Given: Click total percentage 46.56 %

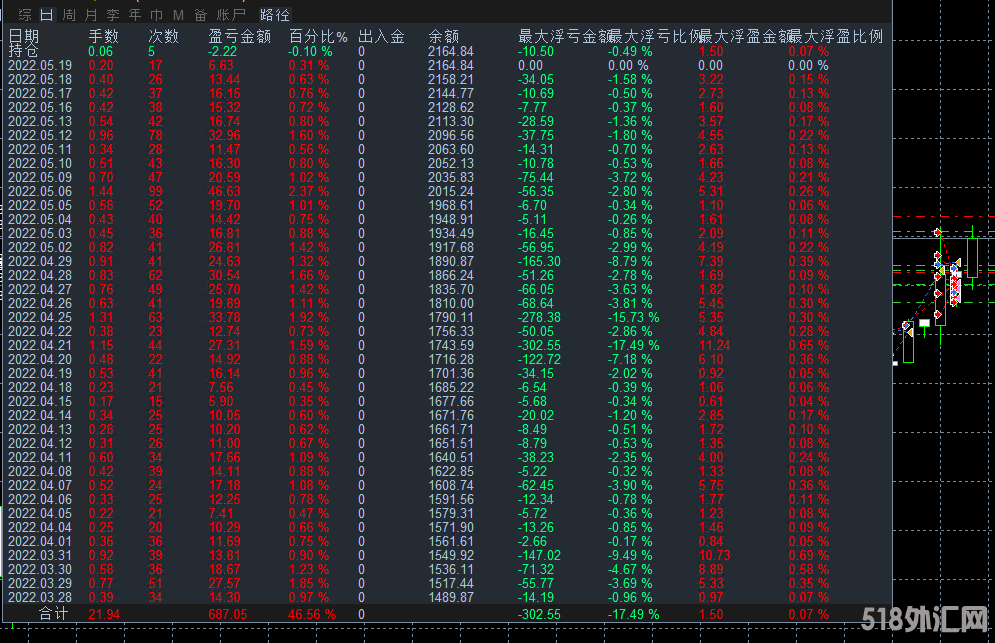Looking at the screenshot, I should point(312,614).
